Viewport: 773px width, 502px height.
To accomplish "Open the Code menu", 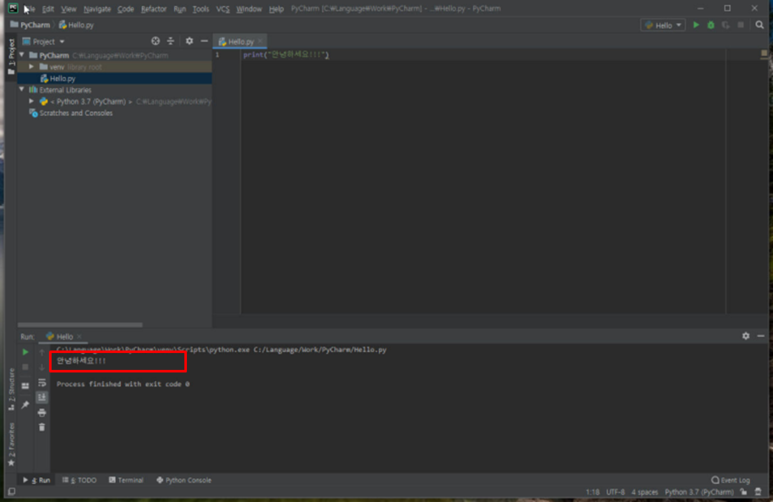I will (125, 9).
